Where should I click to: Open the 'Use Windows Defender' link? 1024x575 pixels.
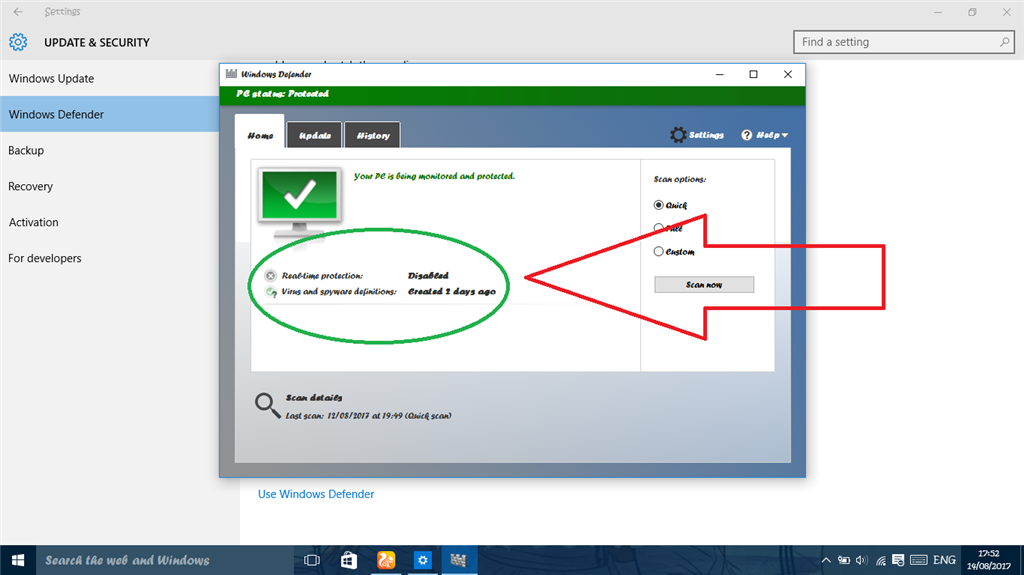pyautogui.click(x=316, y=494)
